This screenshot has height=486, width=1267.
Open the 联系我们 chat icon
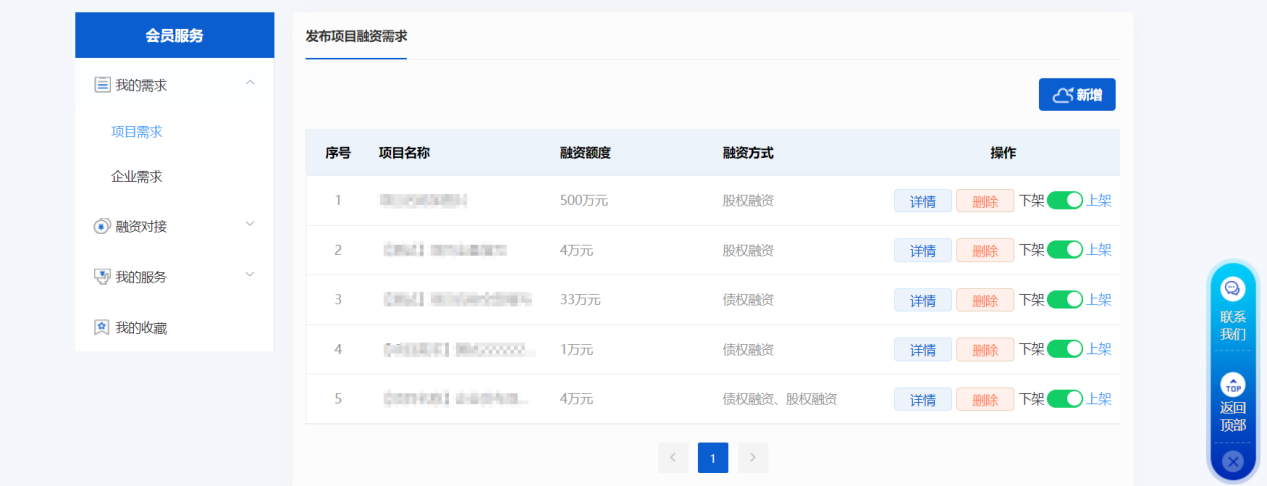[x=1232, y=289]
